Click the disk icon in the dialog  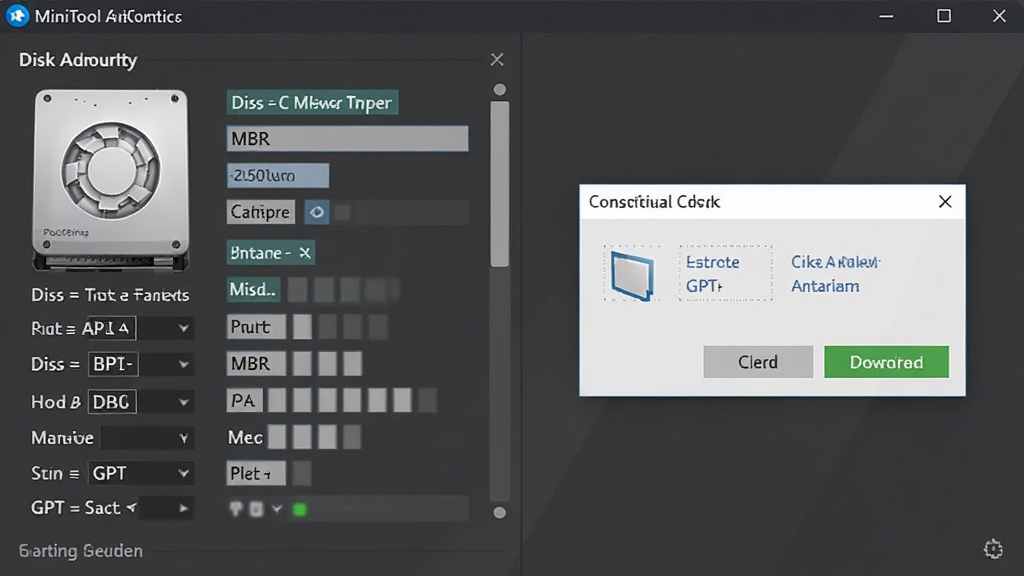click(632, 274)
